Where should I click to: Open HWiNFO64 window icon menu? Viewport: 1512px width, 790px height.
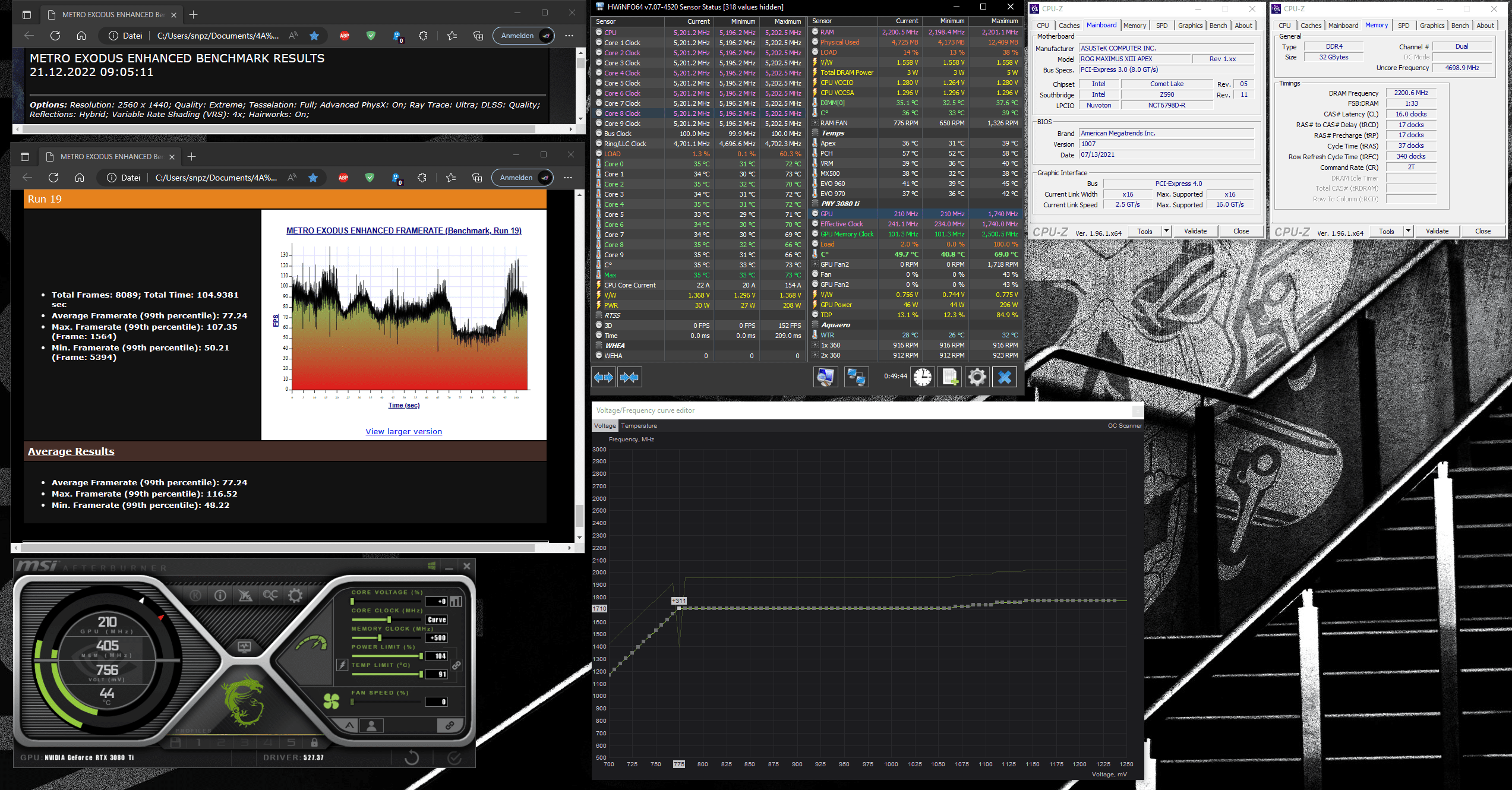pos(599,7)
